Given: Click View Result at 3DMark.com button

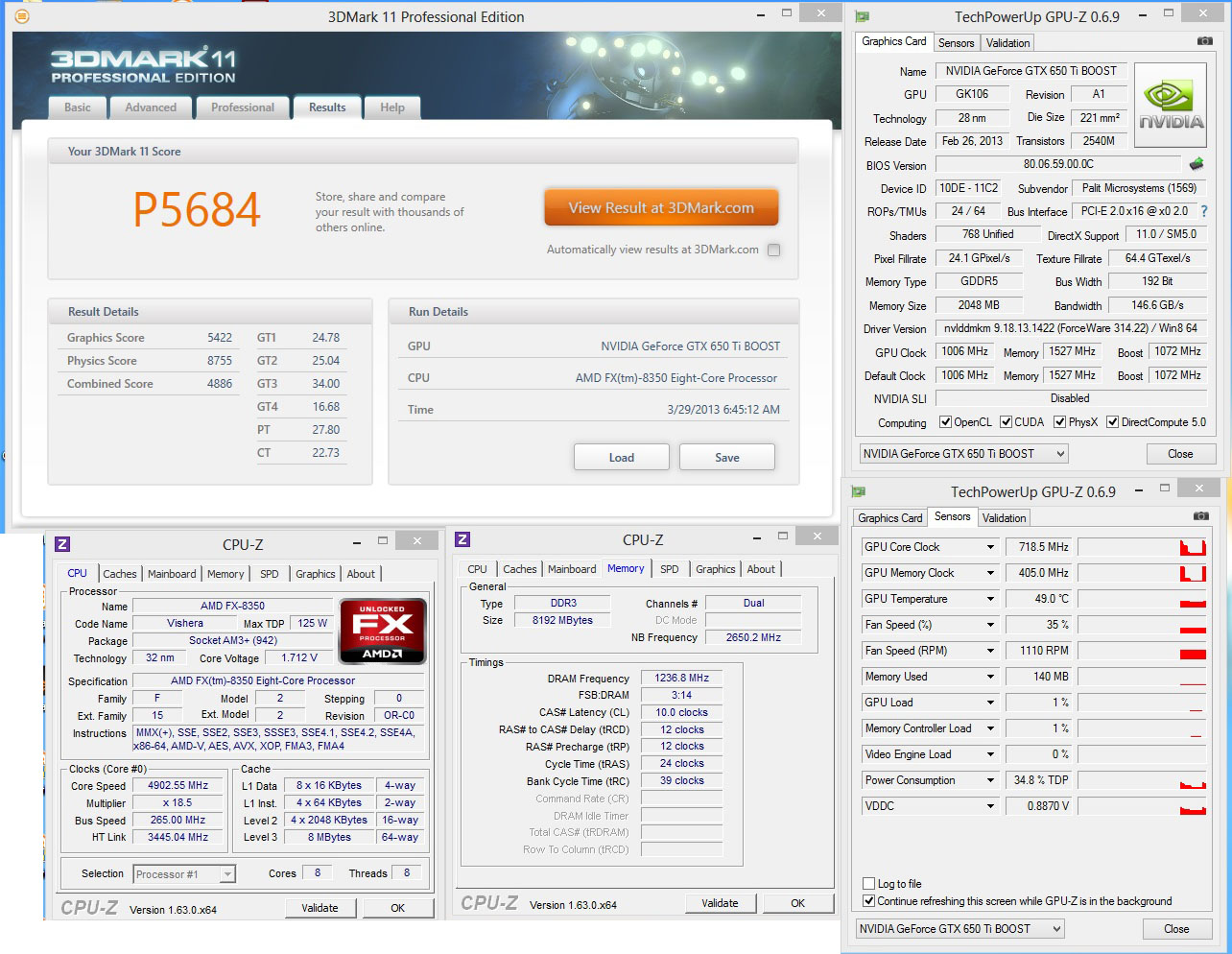Looking at the screenshot, I should pos(661,207).
